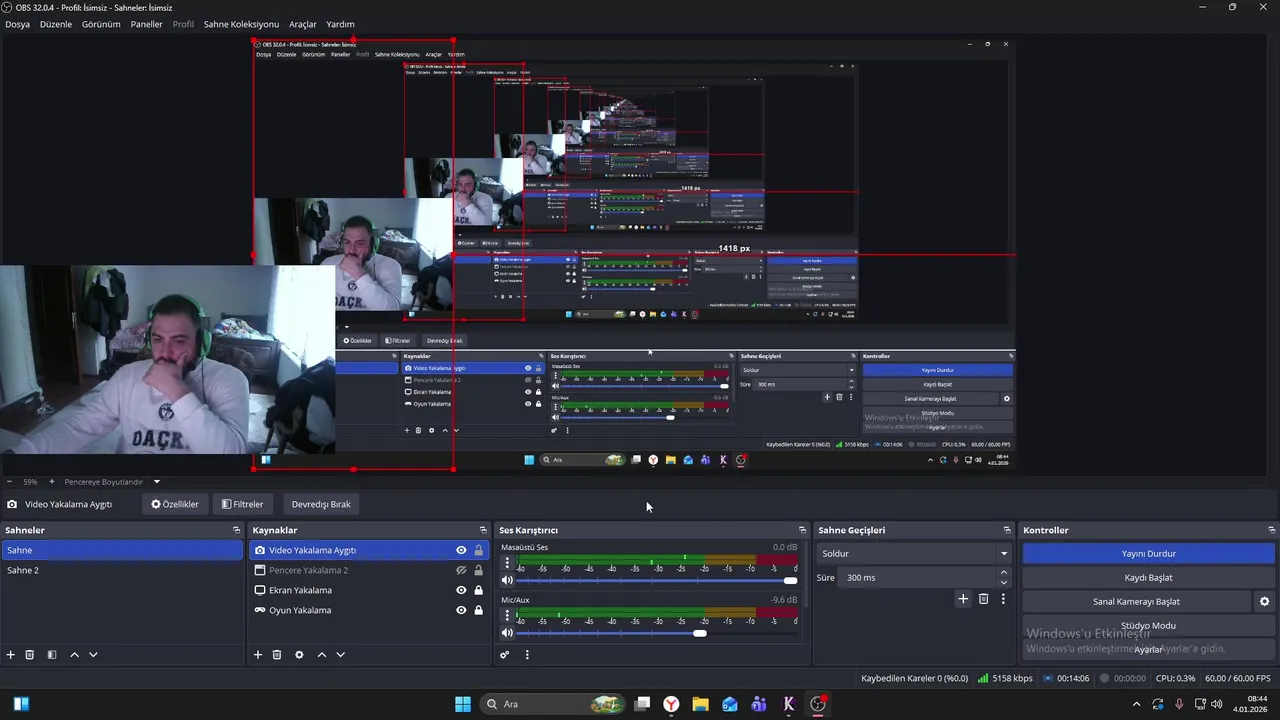
Task: Show hidden system tray icons chevron
Action: click(x=1136, y=704)
